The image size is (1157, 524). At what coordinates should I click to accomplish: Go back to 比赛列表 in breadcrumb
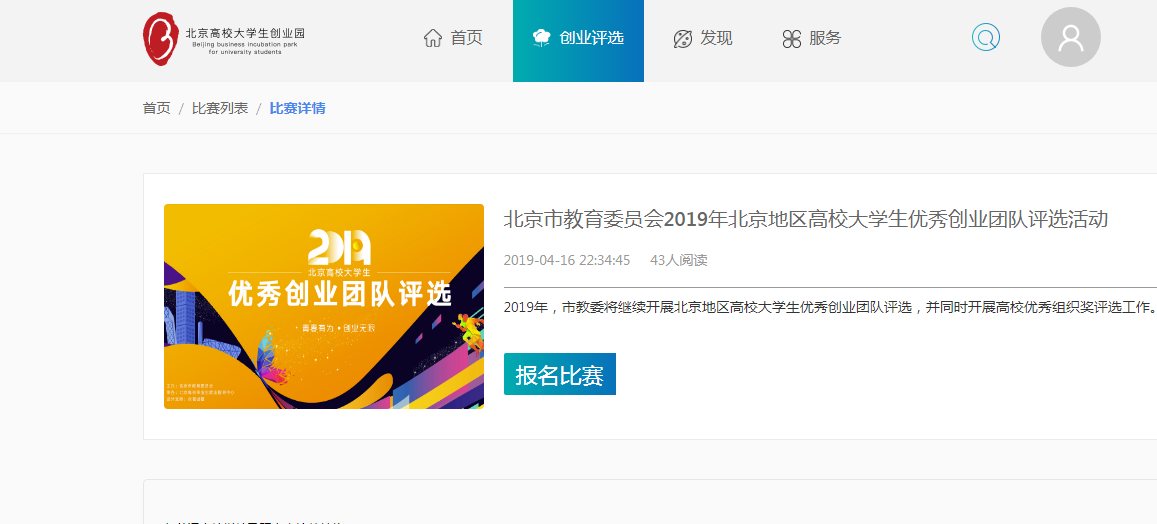(x=220, y=108)
